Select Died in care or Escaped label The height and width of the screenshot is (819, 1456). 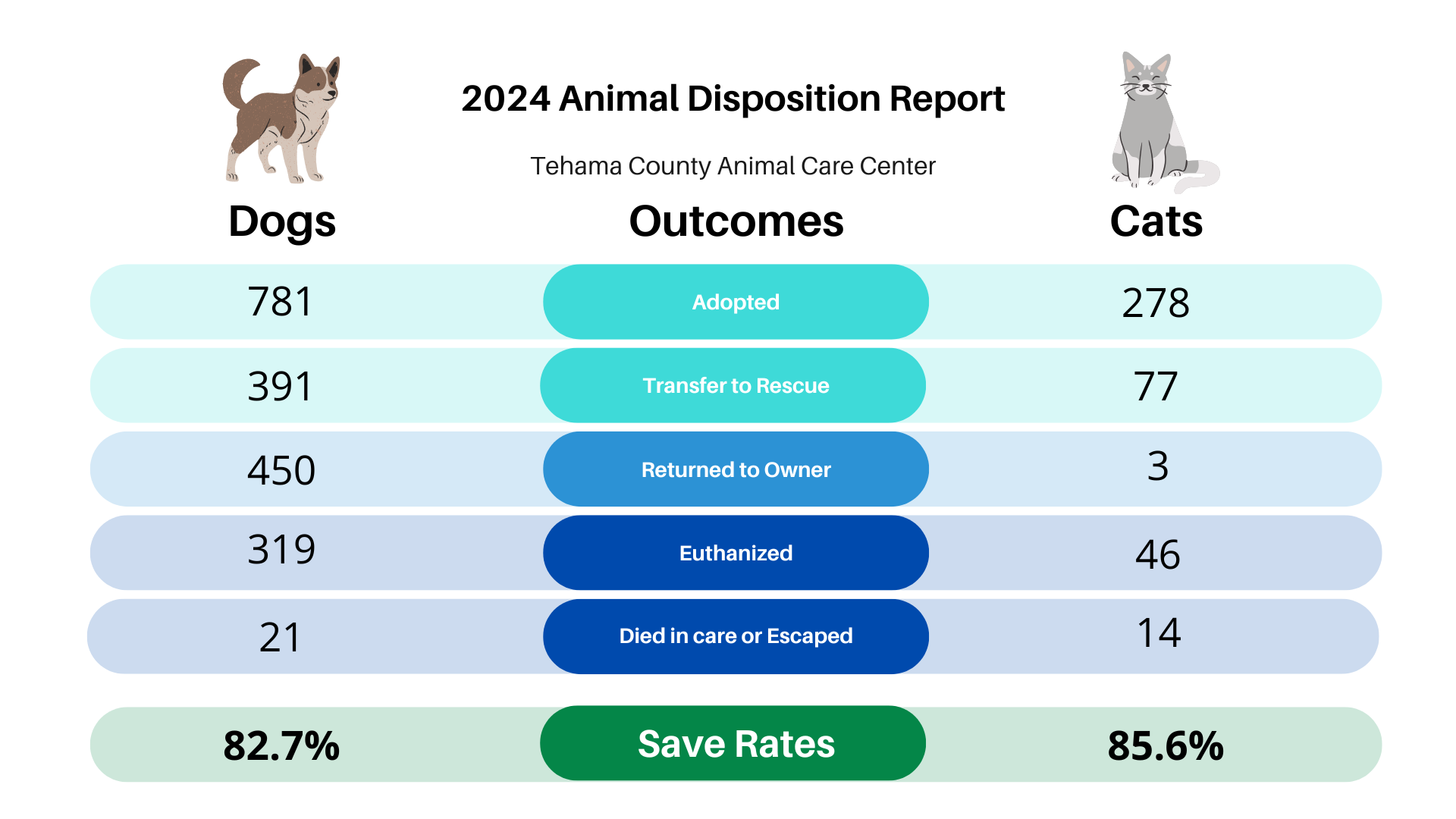(736, 636)
